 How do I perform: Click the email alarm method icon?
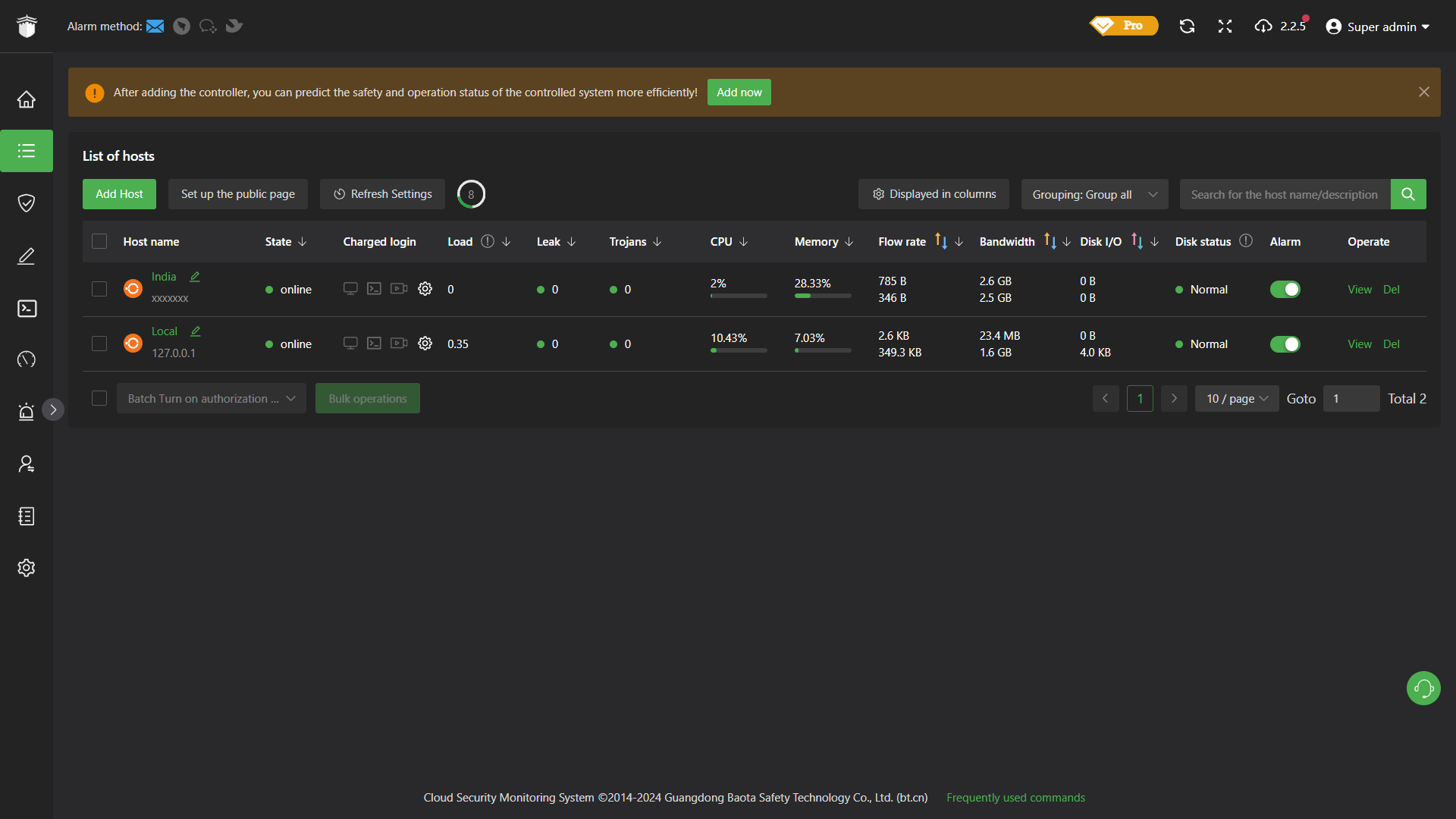[x=155, y=27]
